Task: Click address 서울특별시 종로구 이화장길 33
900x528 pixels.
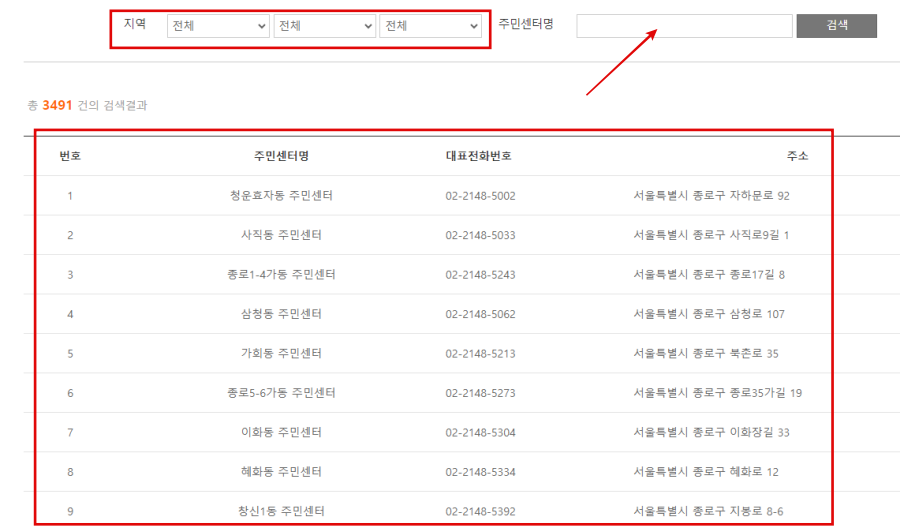Action: (x=712, y=432)
